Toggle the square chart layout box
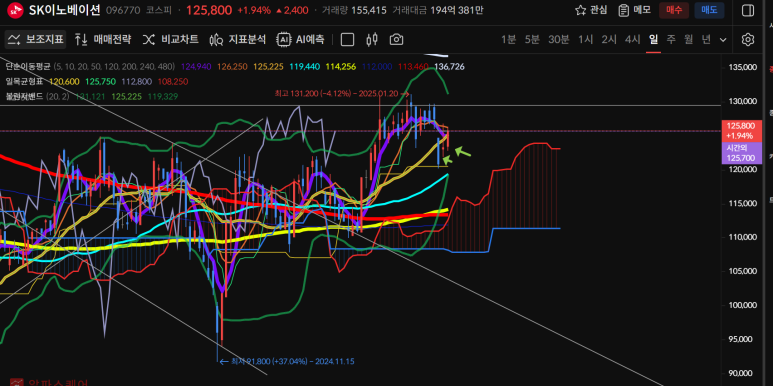 [348, 39]
